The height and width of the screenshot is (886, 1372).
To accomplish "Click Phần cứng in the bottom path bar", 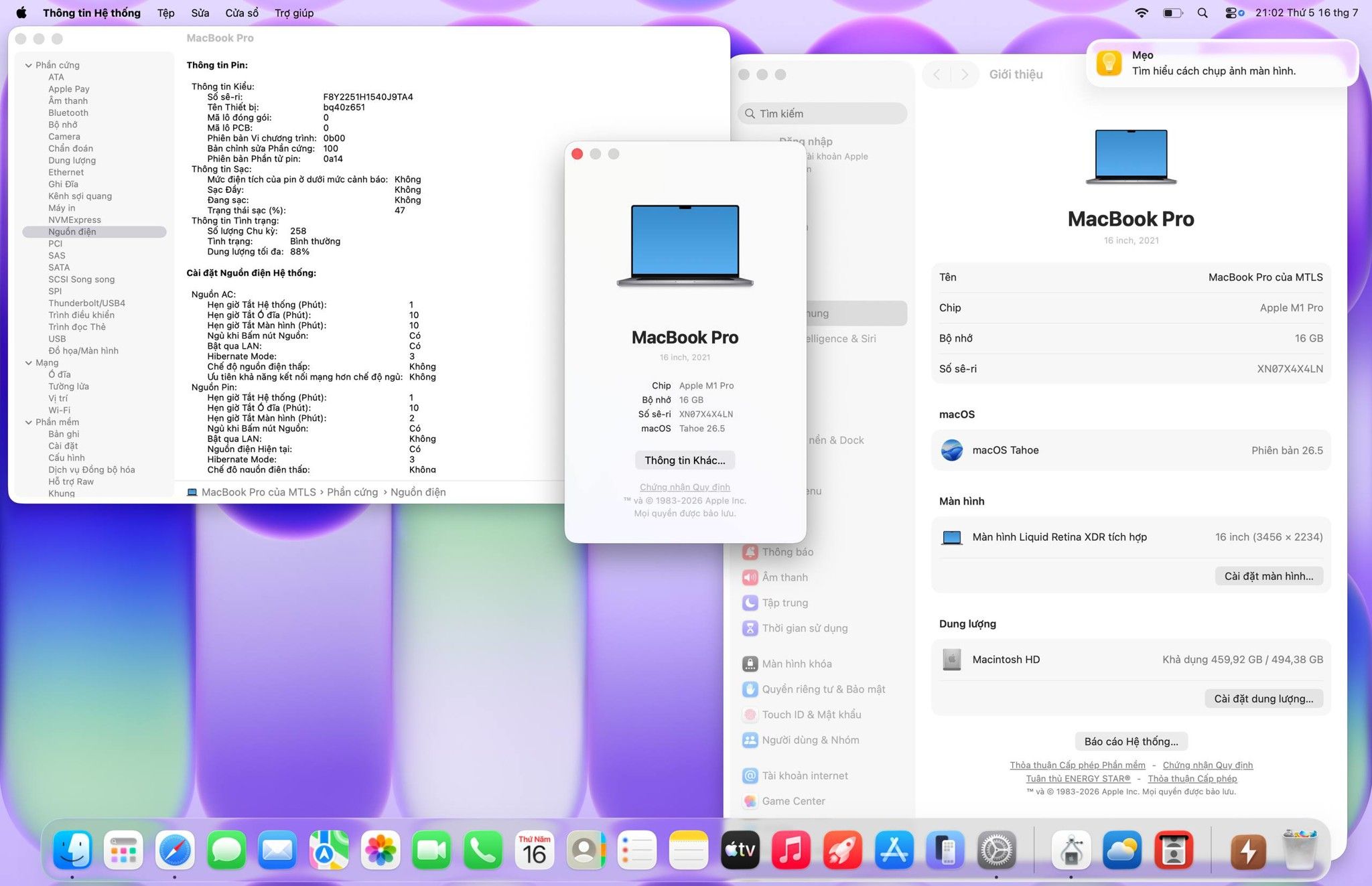I will (x=352, y=492).
